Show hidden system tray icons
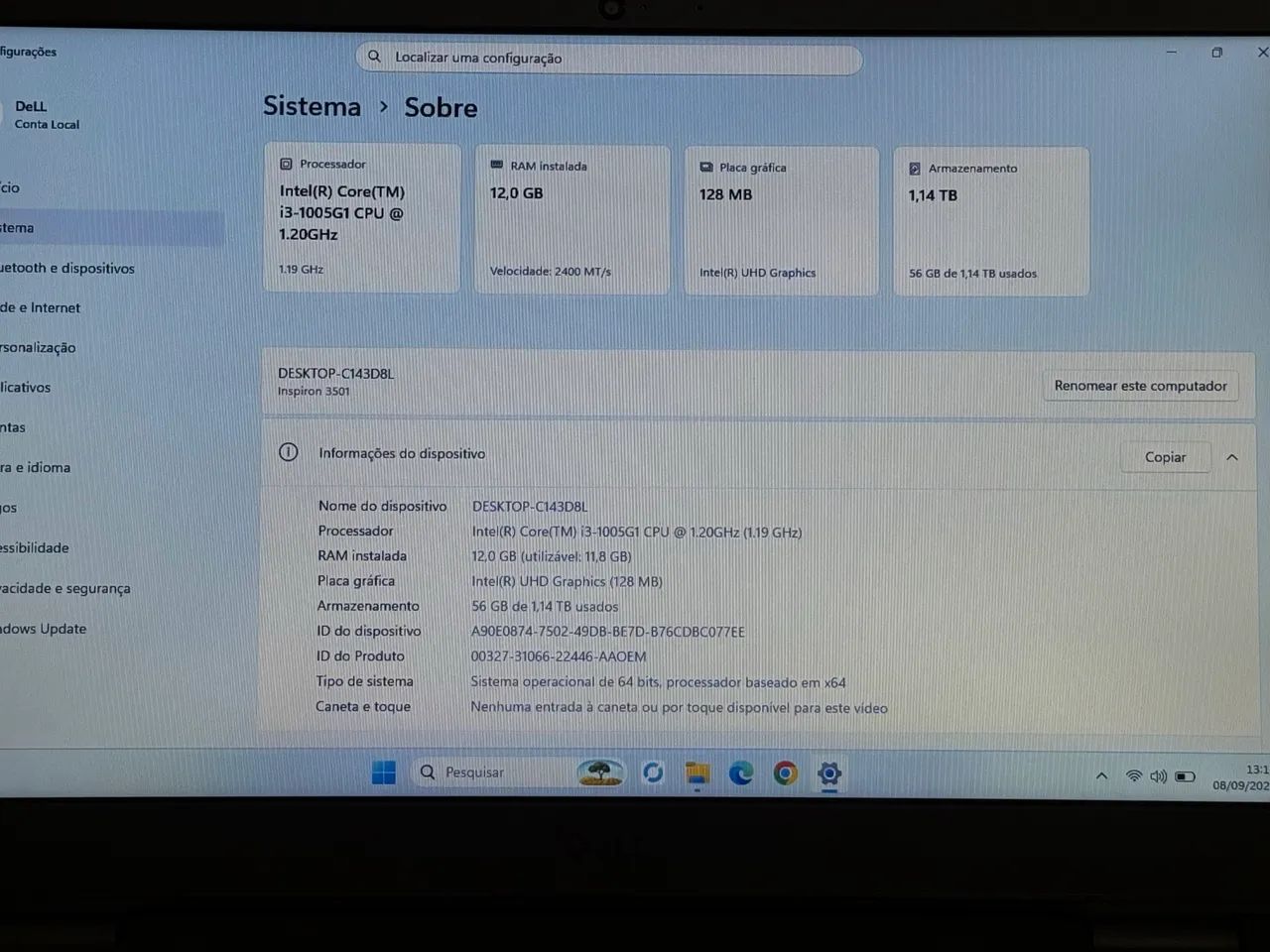This screenshot has width=1270, height=952. tap(1101, 775)
